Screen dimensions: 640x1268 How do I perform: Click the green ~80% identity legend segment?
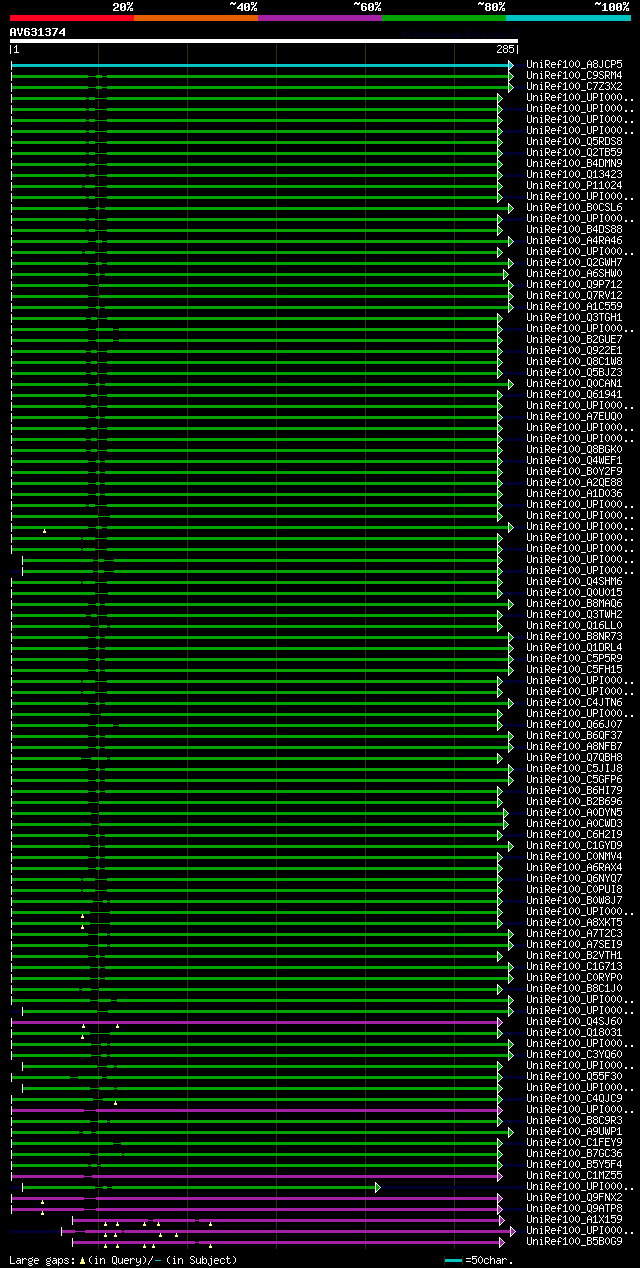point(444,18)
